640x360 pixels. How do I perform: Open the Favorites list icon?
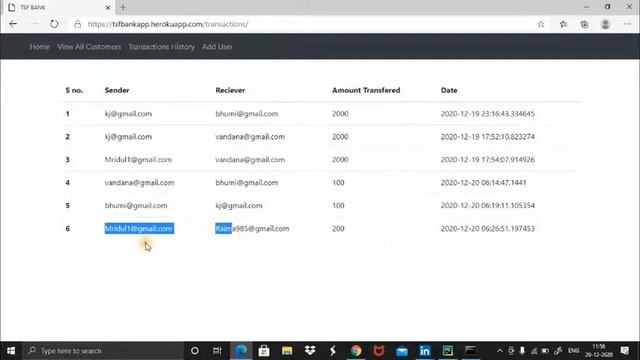[x=564, y=24]
